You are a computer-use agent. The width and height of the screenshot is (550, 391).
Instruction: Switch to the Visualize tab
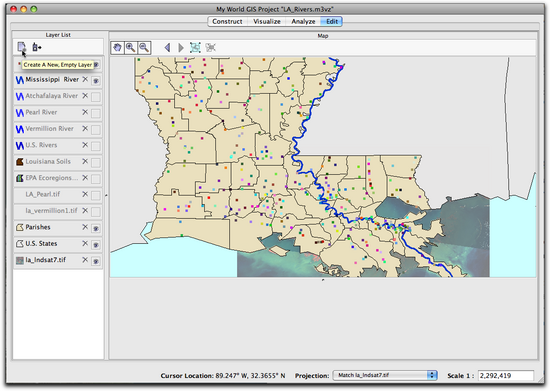click(267, 21)
